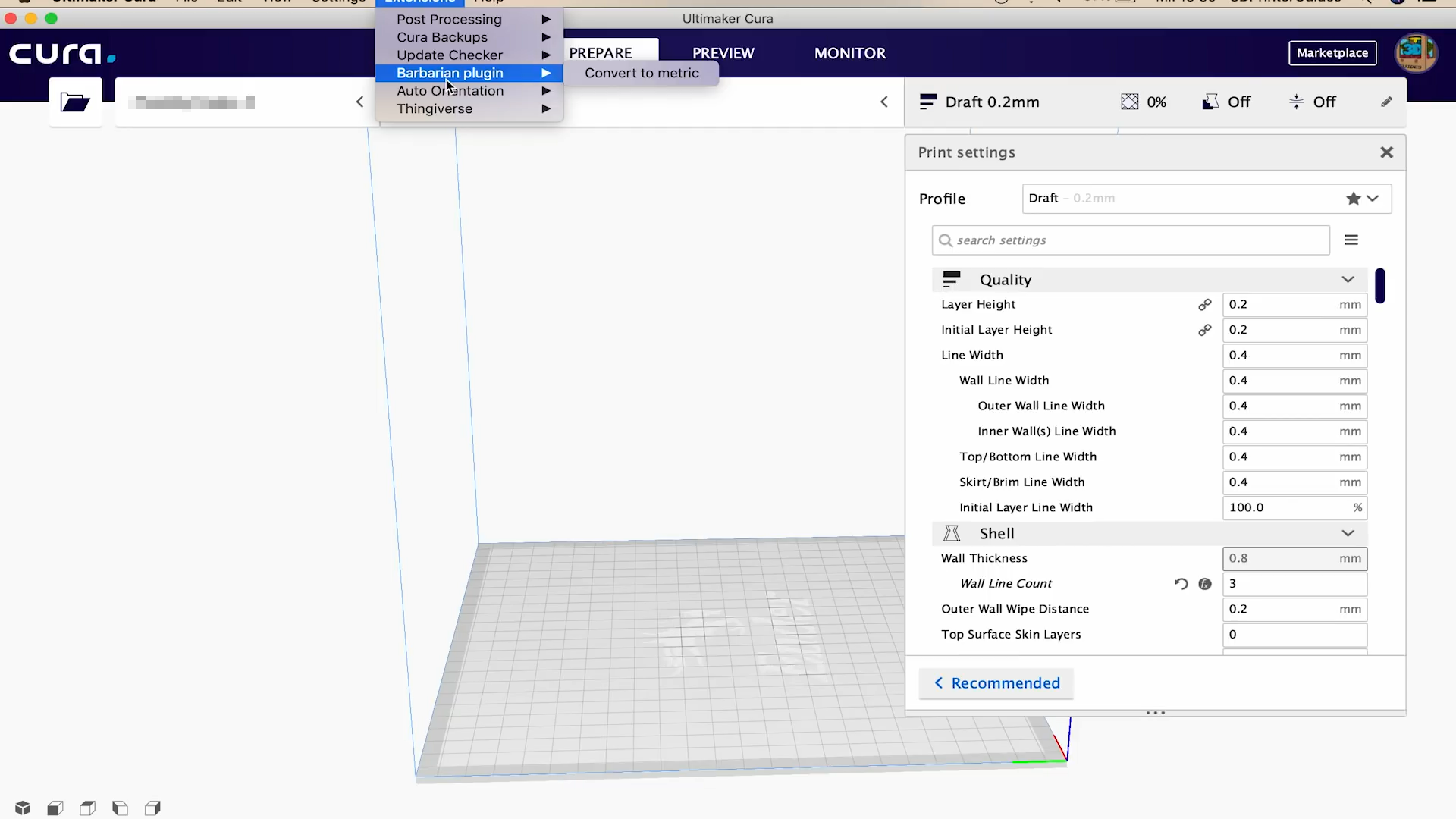Expand Thingiverse submenu
This screenshot has height=819, width=1456.
(469, 109)
